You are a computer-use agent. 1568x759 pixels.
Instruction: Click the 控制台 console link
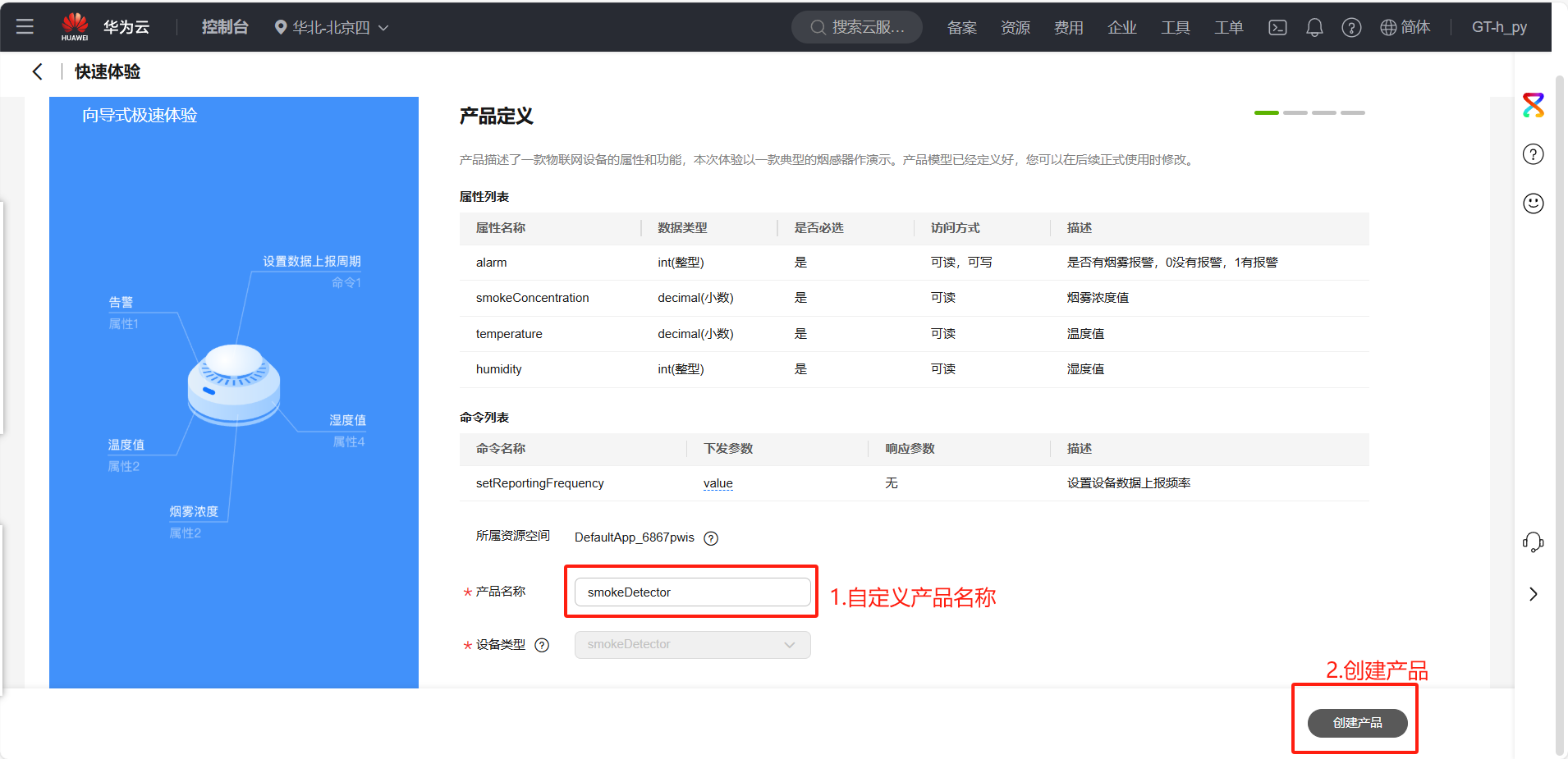point(225,27)
